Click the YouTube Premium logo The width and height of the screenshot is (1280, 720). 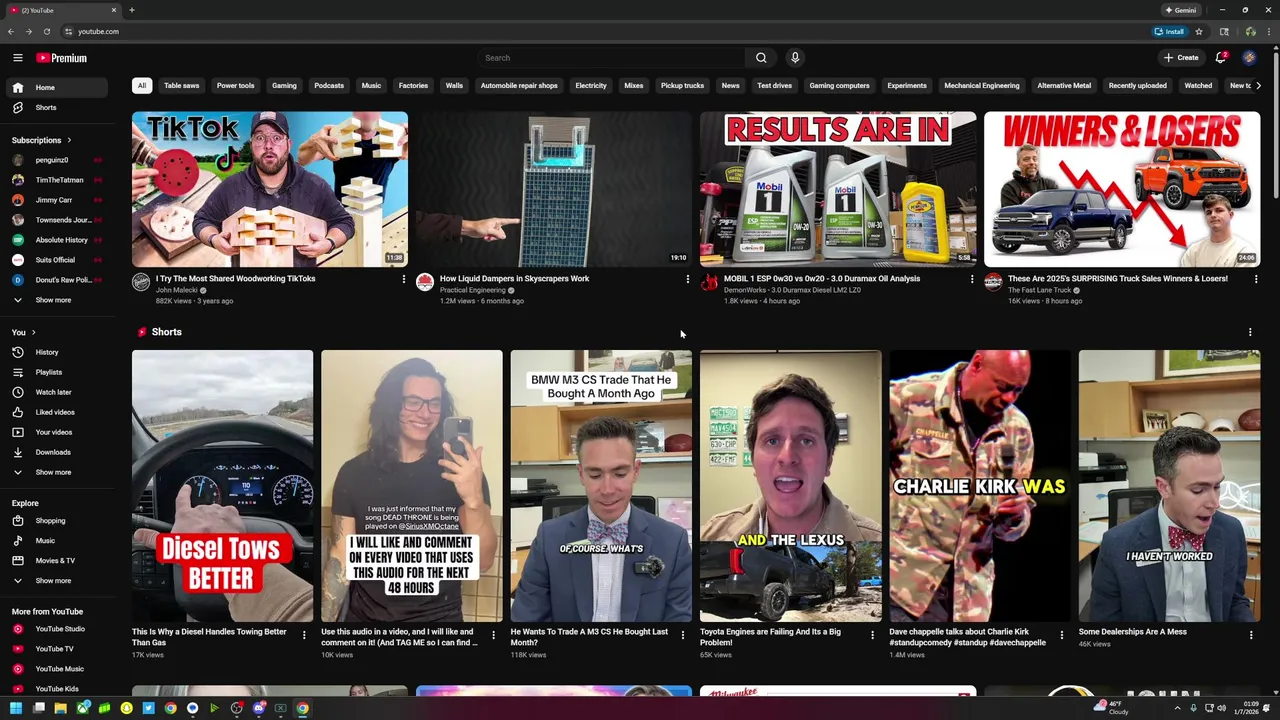(x=61, y=58)
